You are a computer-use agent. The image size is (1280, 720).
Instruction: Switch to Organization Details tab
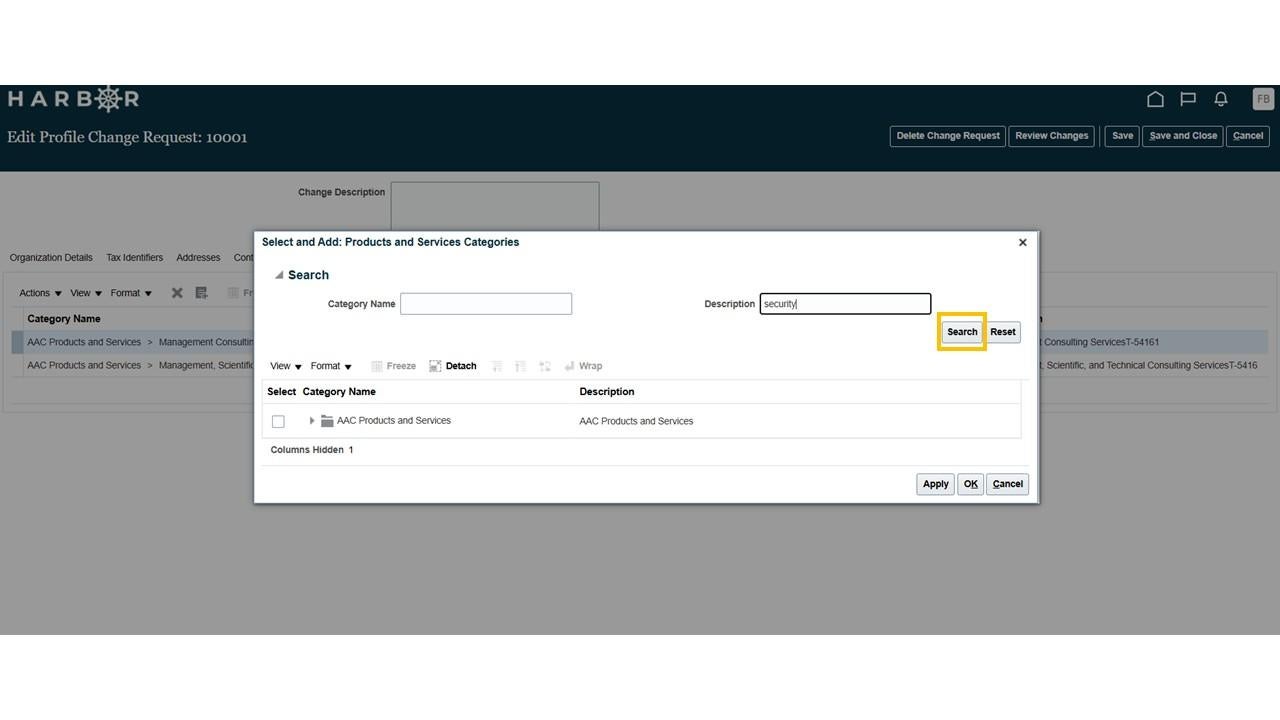tap(51, 258)
